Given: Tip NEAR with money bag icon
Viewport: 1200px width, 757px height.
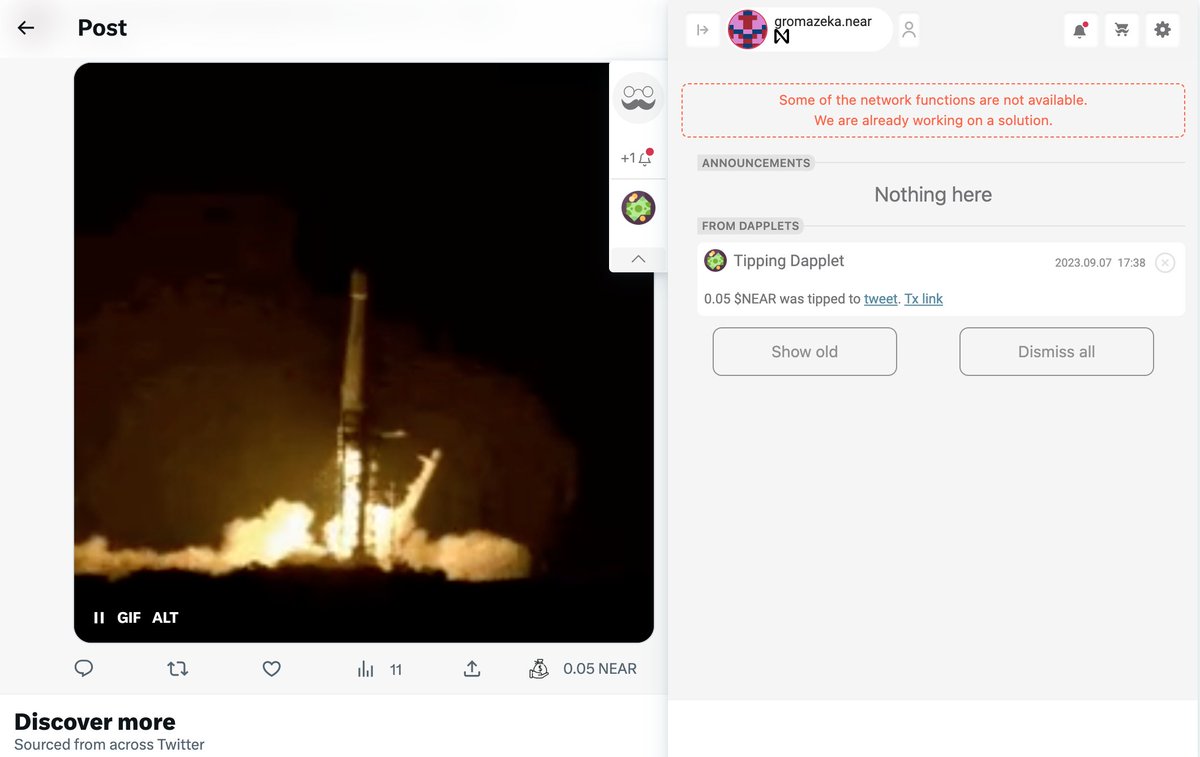Looking at the screenshot, I should click(x=539, y=669).
